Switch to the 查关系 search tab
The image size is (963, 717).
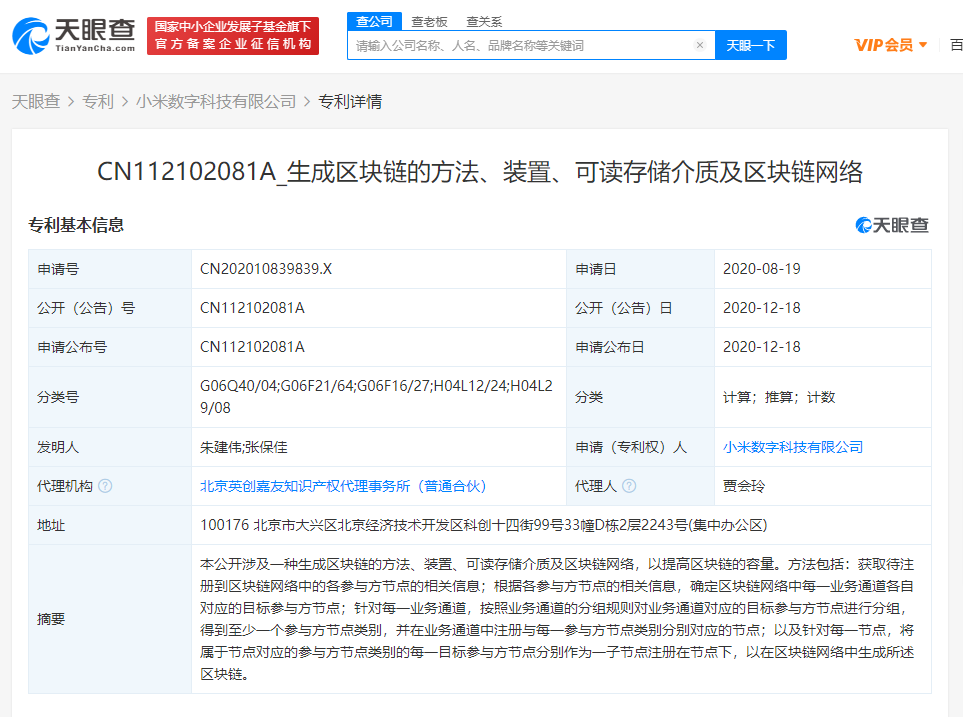point(484,22)
